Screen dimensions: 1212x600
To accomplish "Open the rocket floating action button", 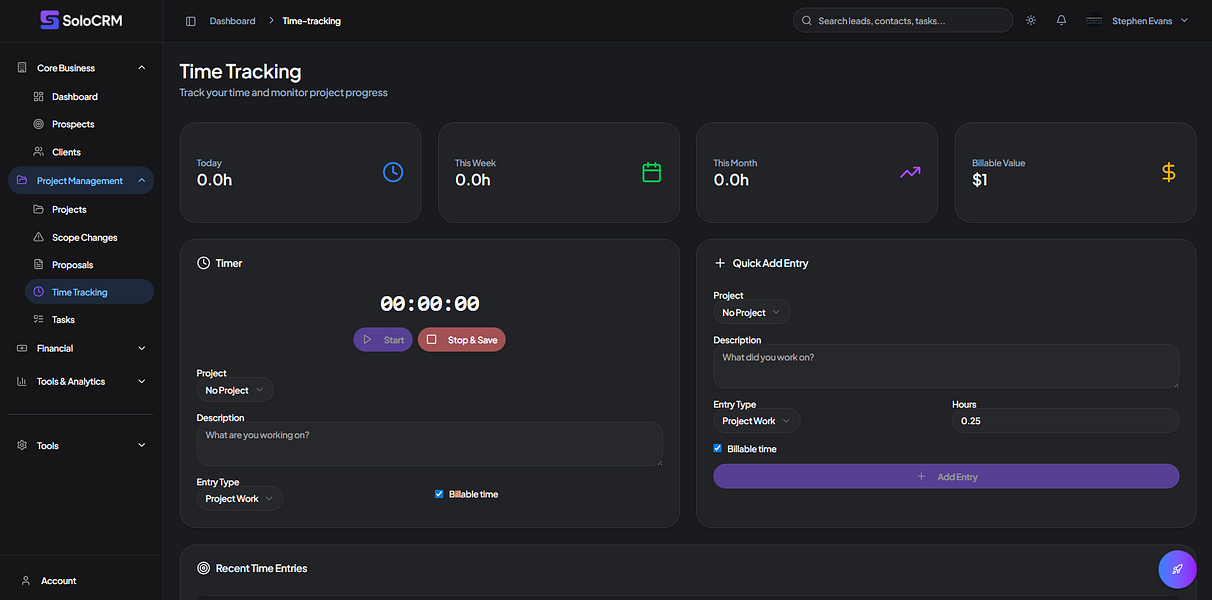I will pyautogui.click(x=1177, y=569).
